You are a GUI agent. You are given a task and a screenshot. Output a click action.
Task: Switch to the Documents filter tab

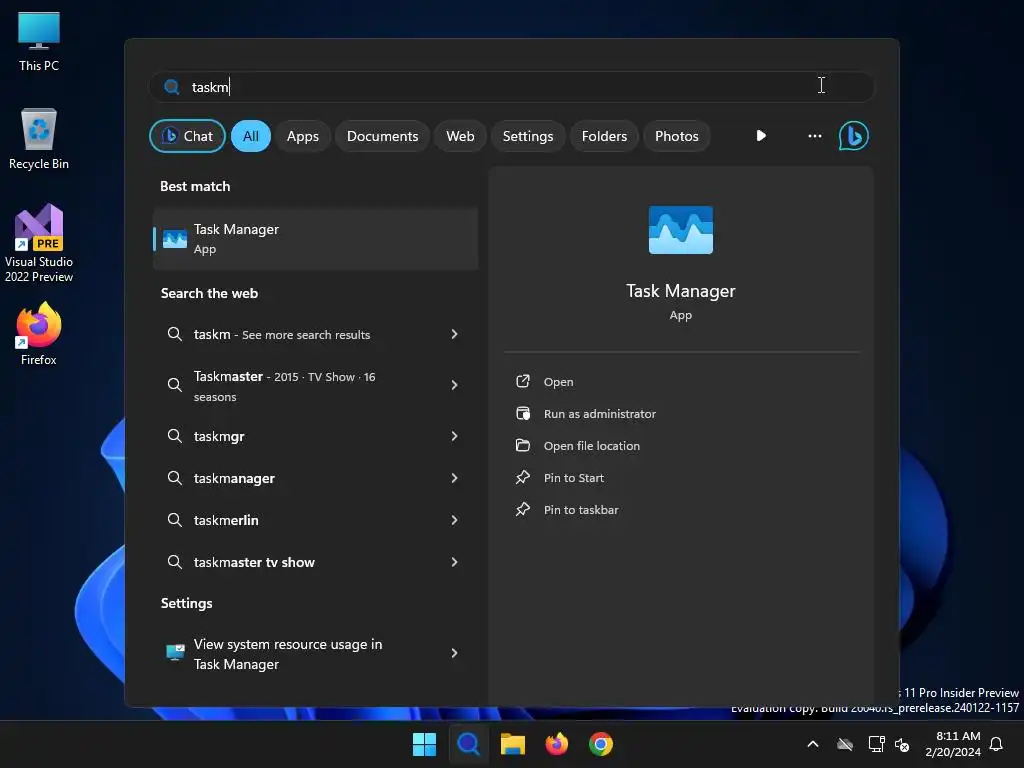383,136
